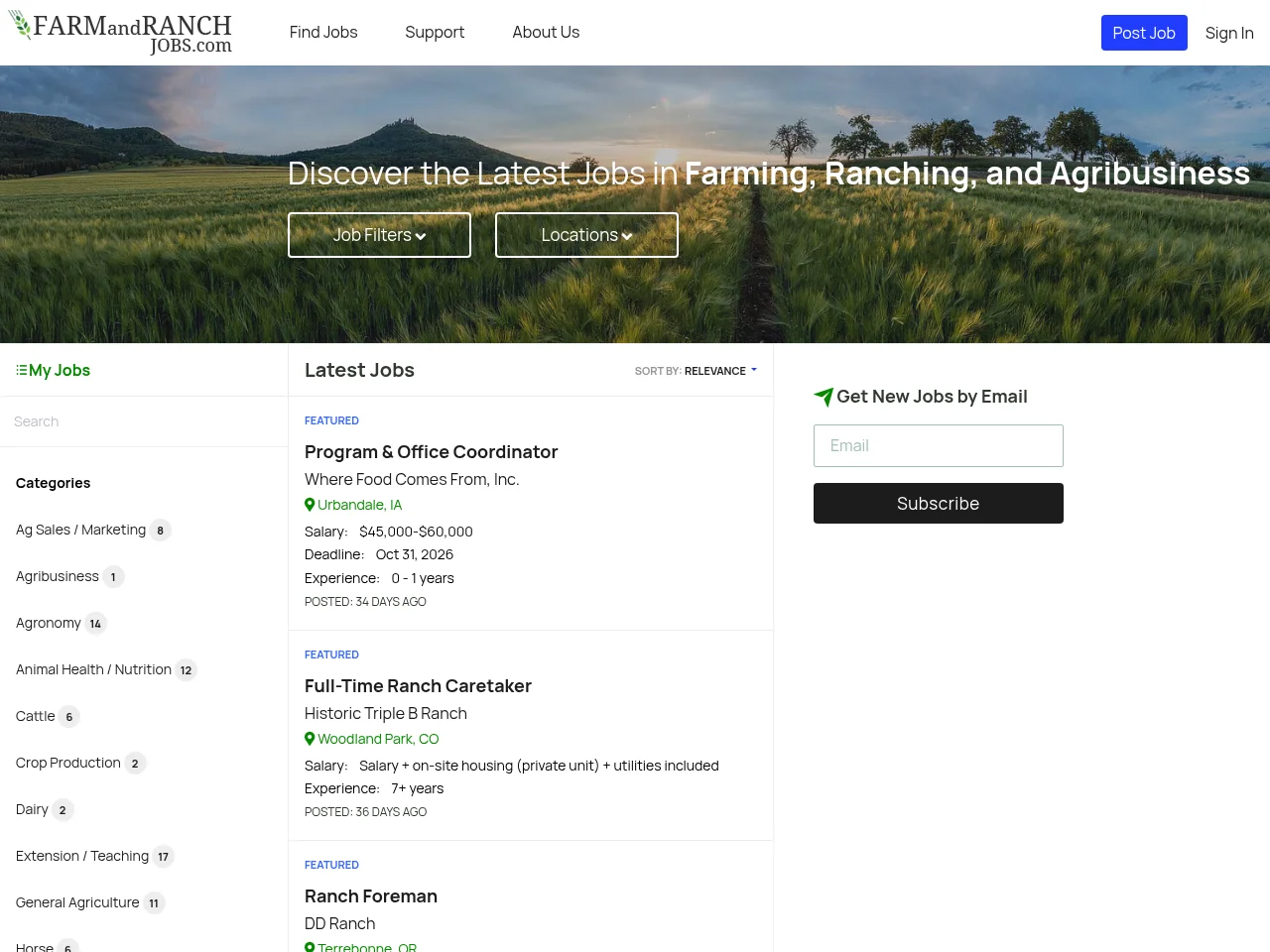The image size is (1270, 952).
Task: Click the 'POSTED: 36 DAYS AGO' text
Action: [365, 812]
